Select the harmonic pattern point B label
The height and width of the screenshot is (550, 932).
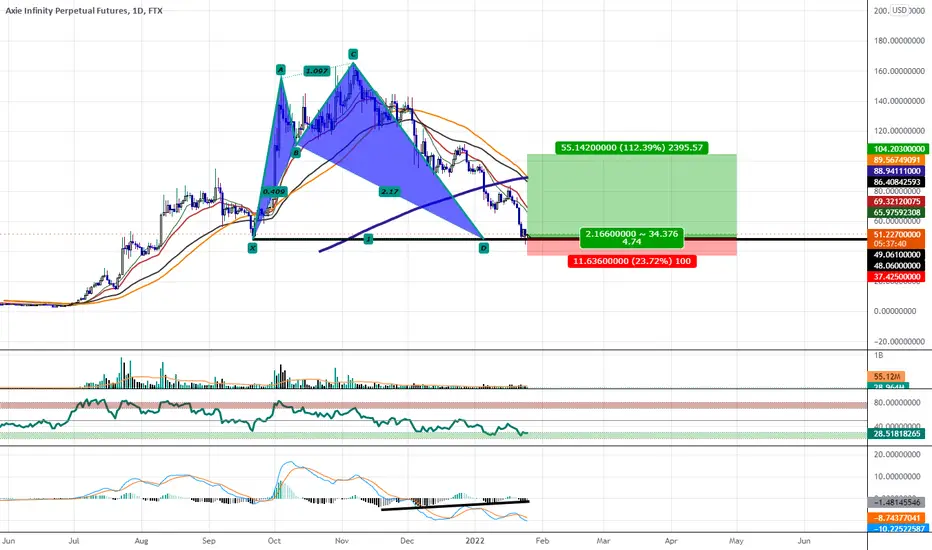[x=296, y=153]
